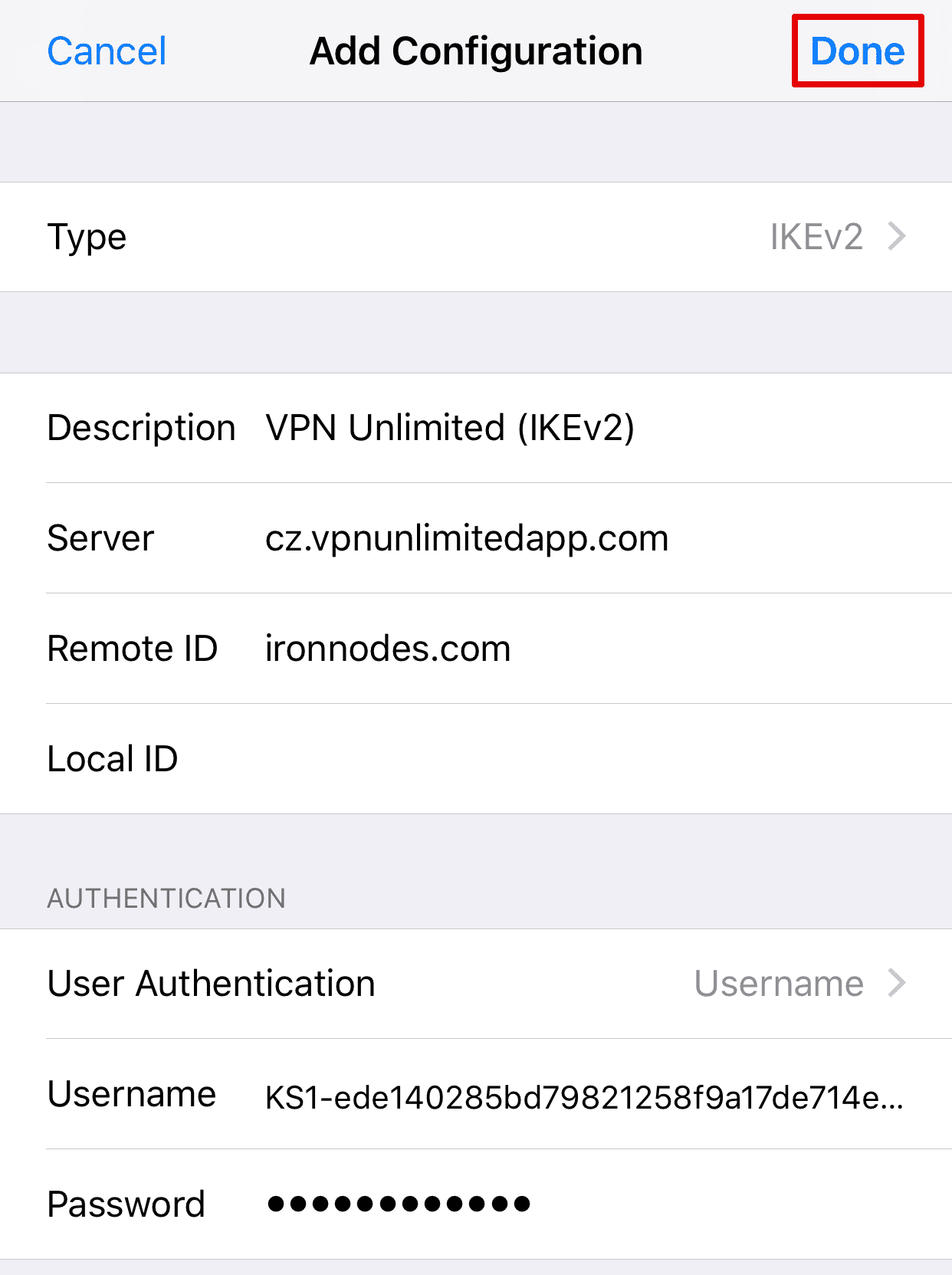Edit the Server address field
952x1275 pixels.
coord(466,537)
